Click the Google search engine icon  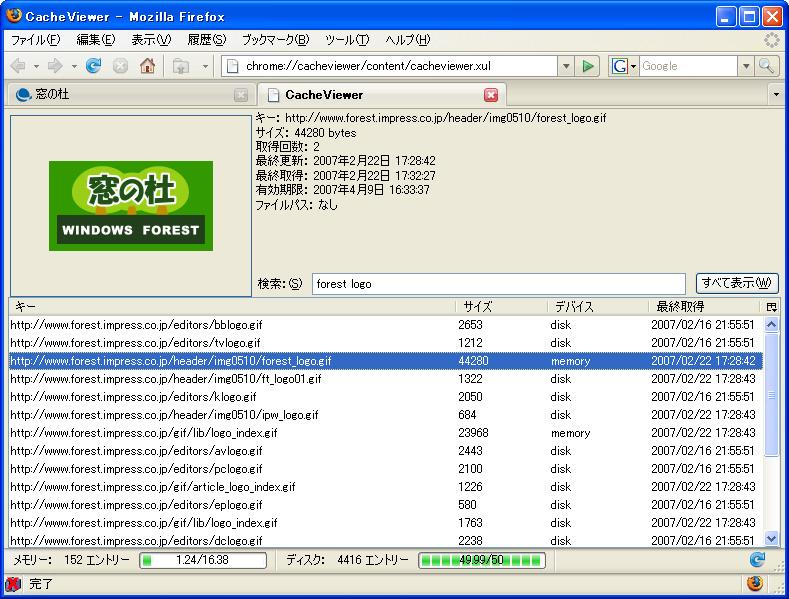point(619,66)
